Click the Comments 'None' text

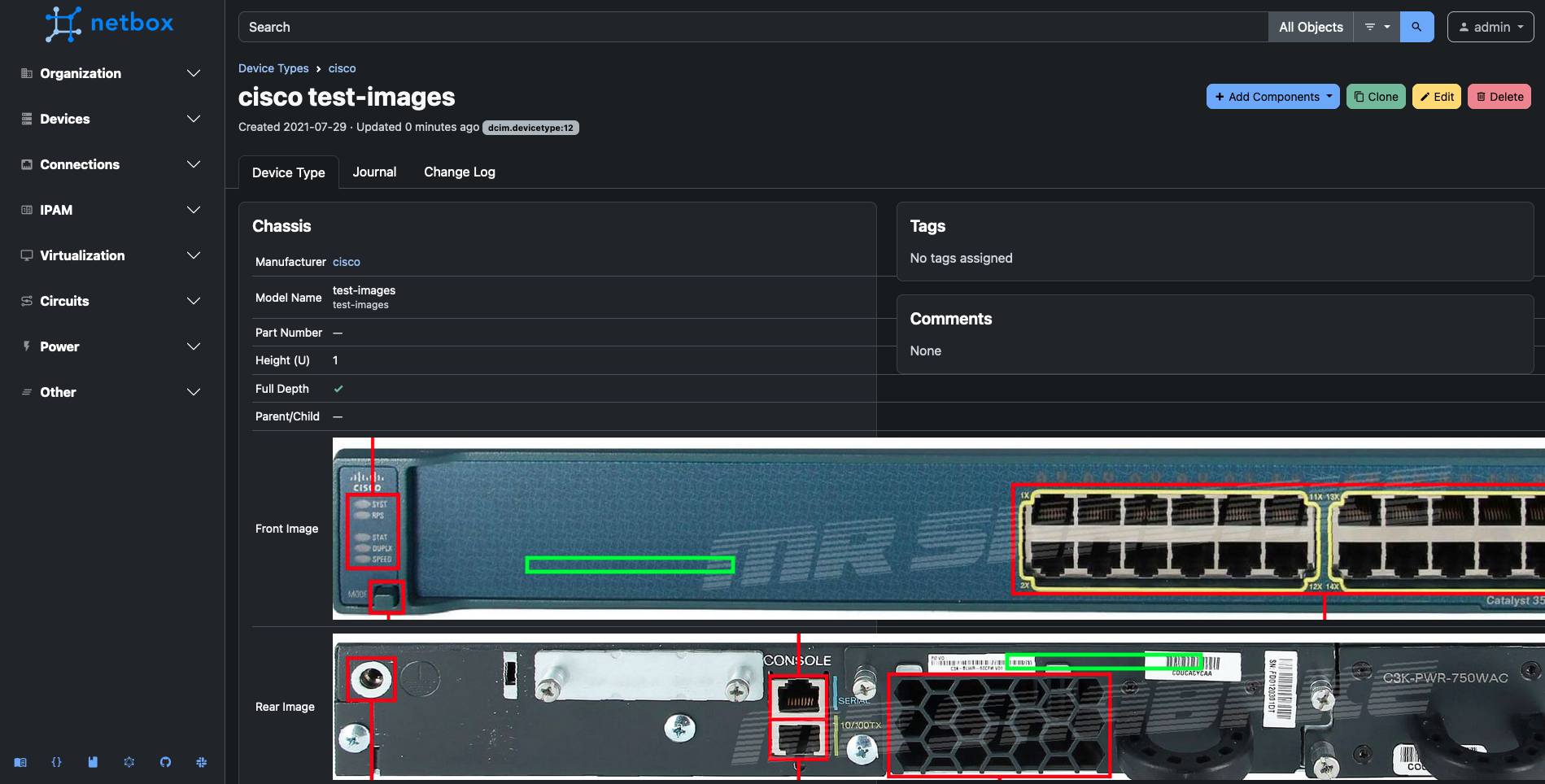pos(926,351)
